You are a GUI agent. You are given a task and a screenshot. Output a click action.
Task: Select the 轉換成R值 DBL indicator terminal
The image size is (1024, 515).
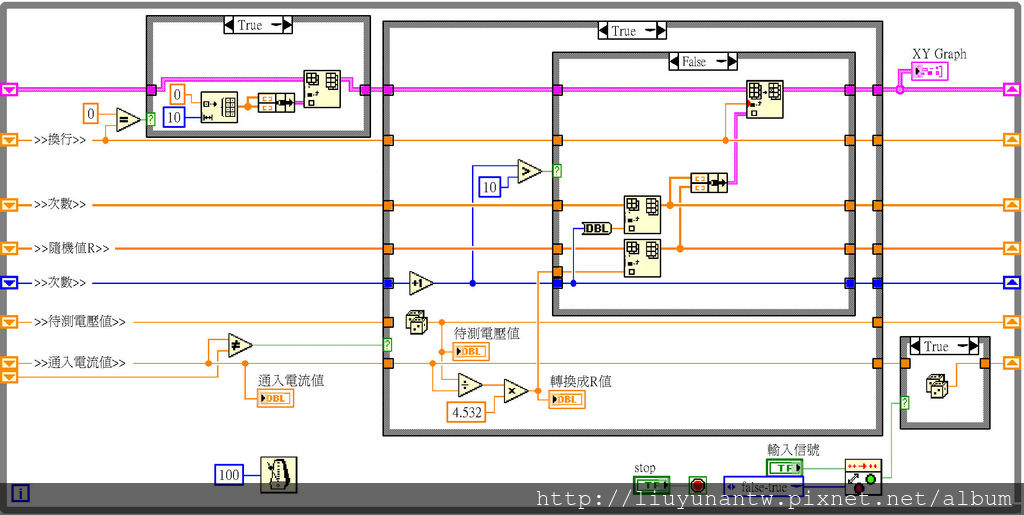coord(567,399)
